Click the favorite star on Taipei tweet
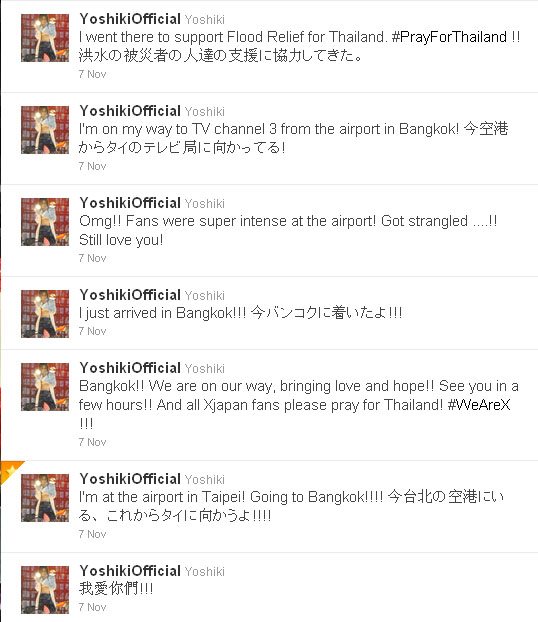The height and width of the screenshot is (622, 538). pos(10,470)
